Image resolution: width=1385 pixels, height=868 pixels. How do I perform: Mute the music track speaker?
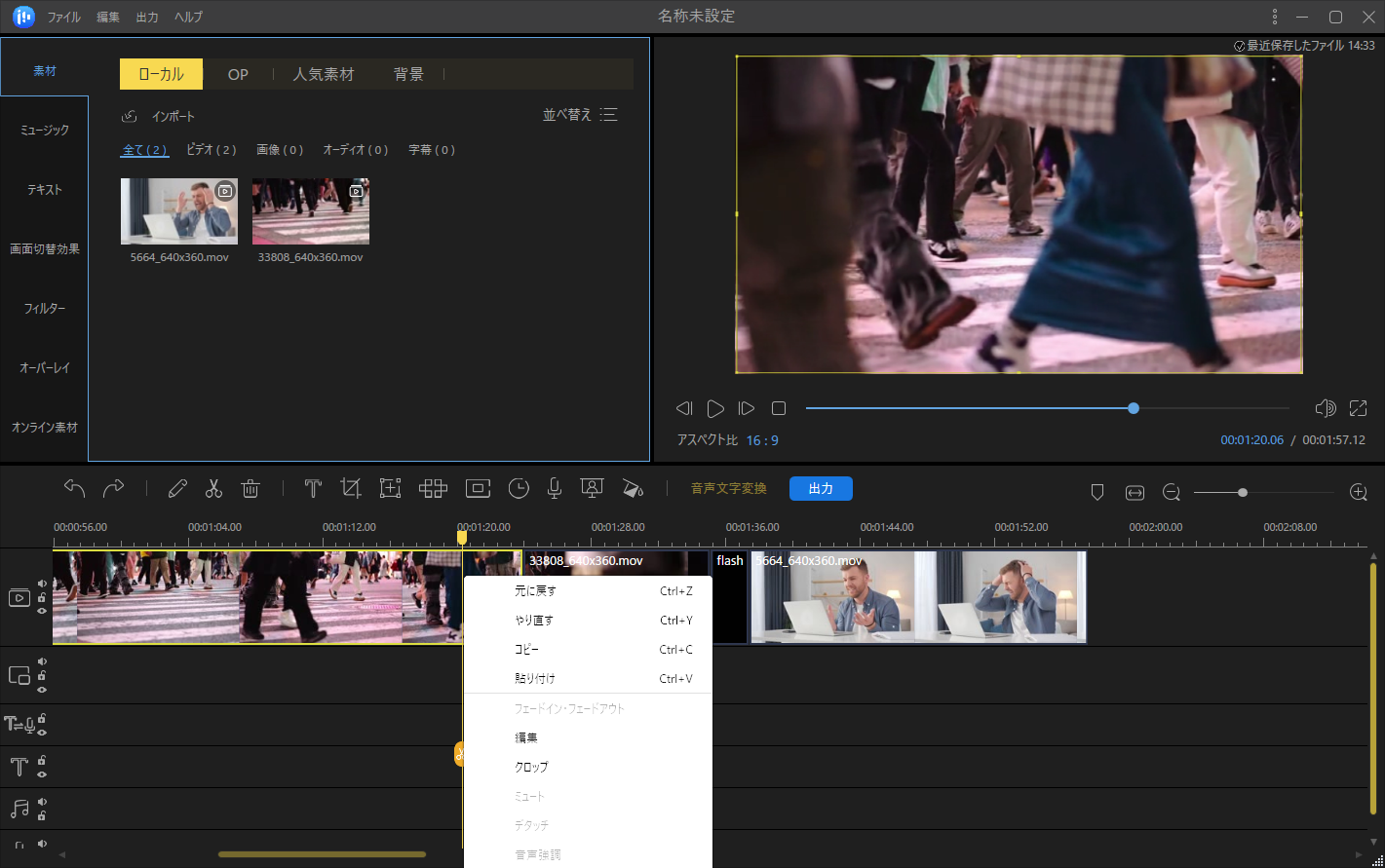point(42,802)
